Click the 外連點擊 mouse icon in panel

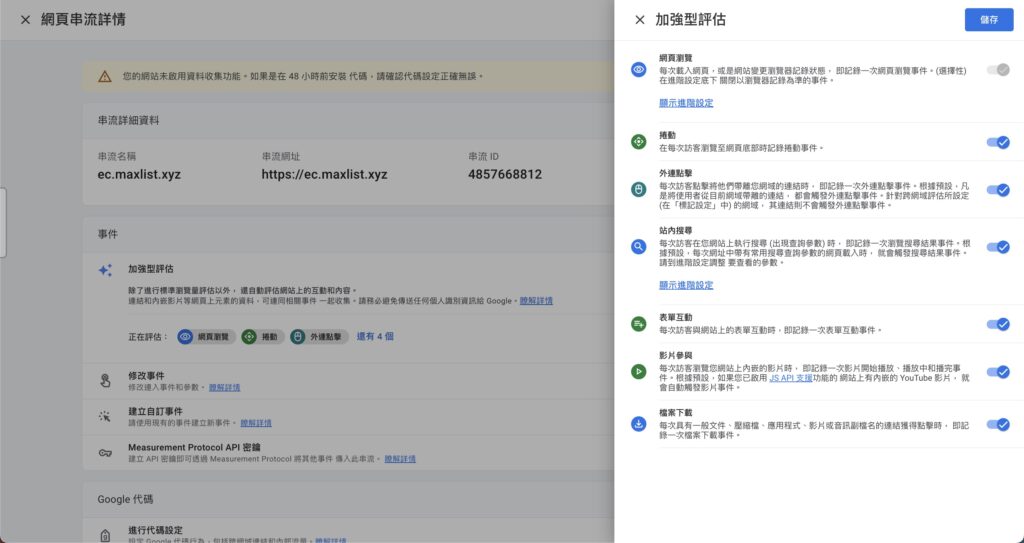tap(639, 189)
